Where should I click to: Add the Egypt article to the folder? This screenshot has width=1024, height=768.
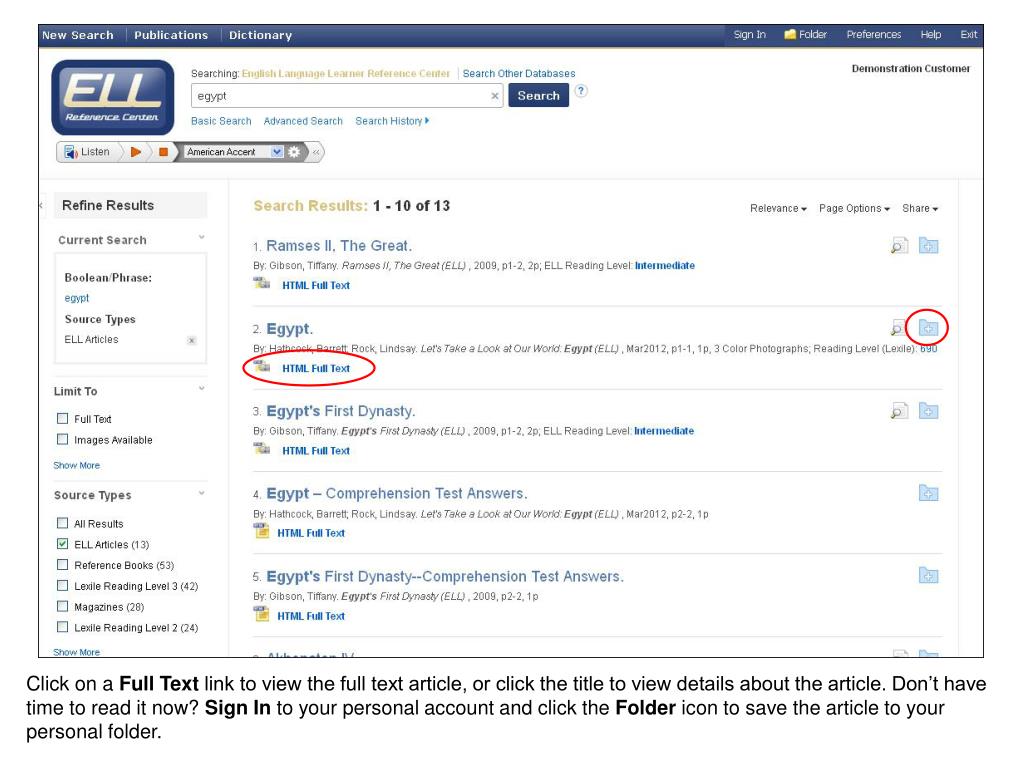click(x=928, y=327)
